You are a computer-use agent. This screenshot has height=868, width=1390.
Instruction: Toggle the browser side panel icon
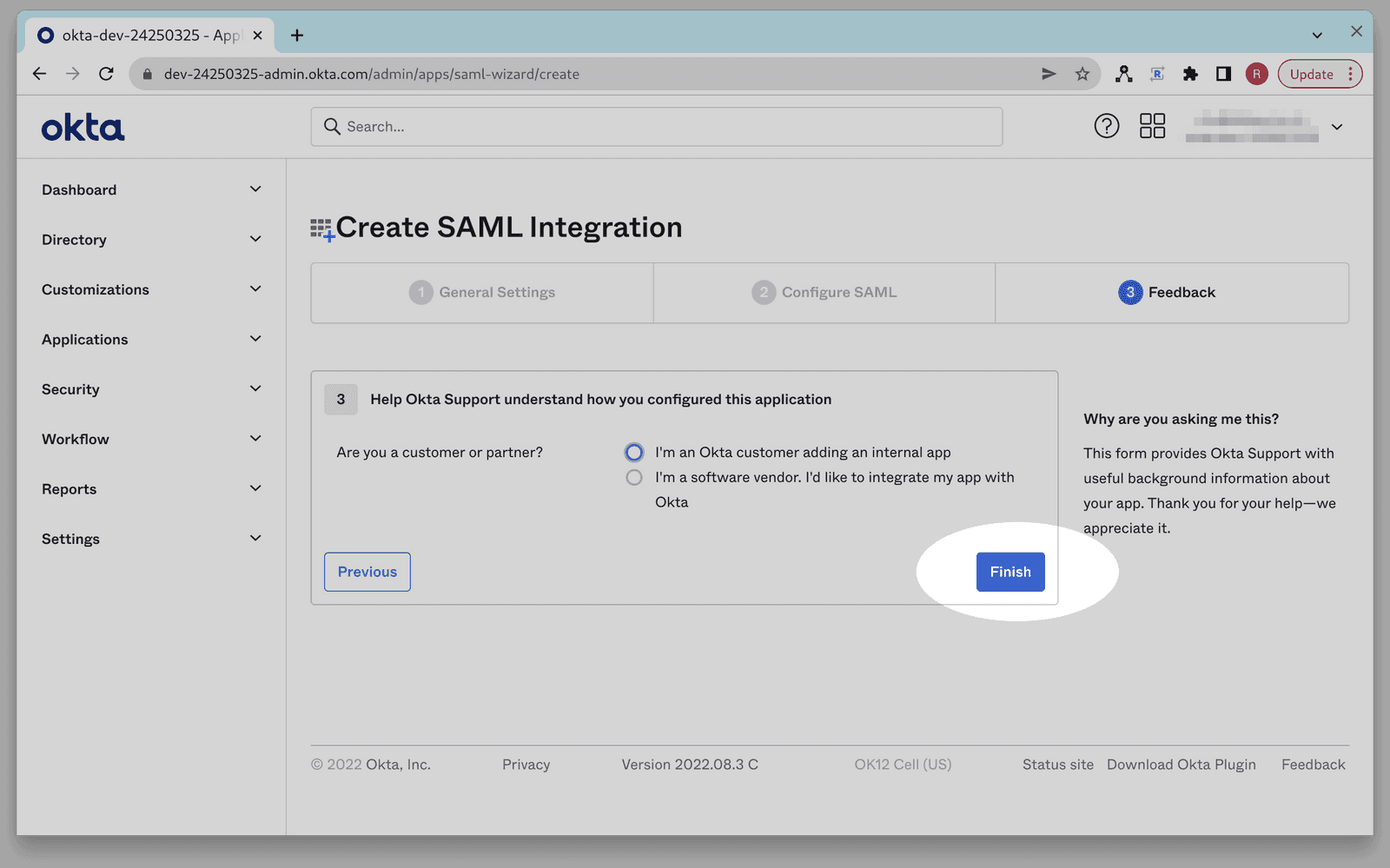pyautogui.click(x=1223, y=74)
